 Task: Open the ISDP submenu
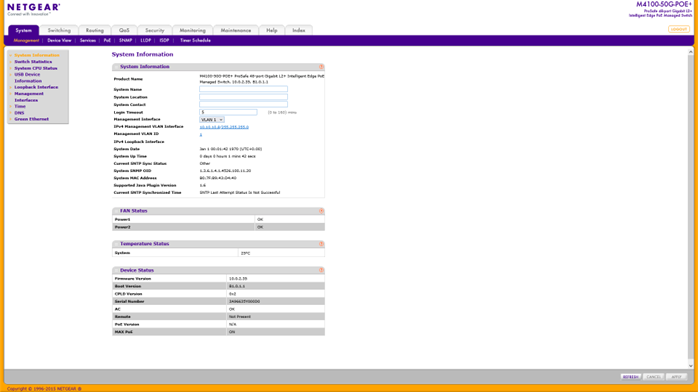pos(164,40)
